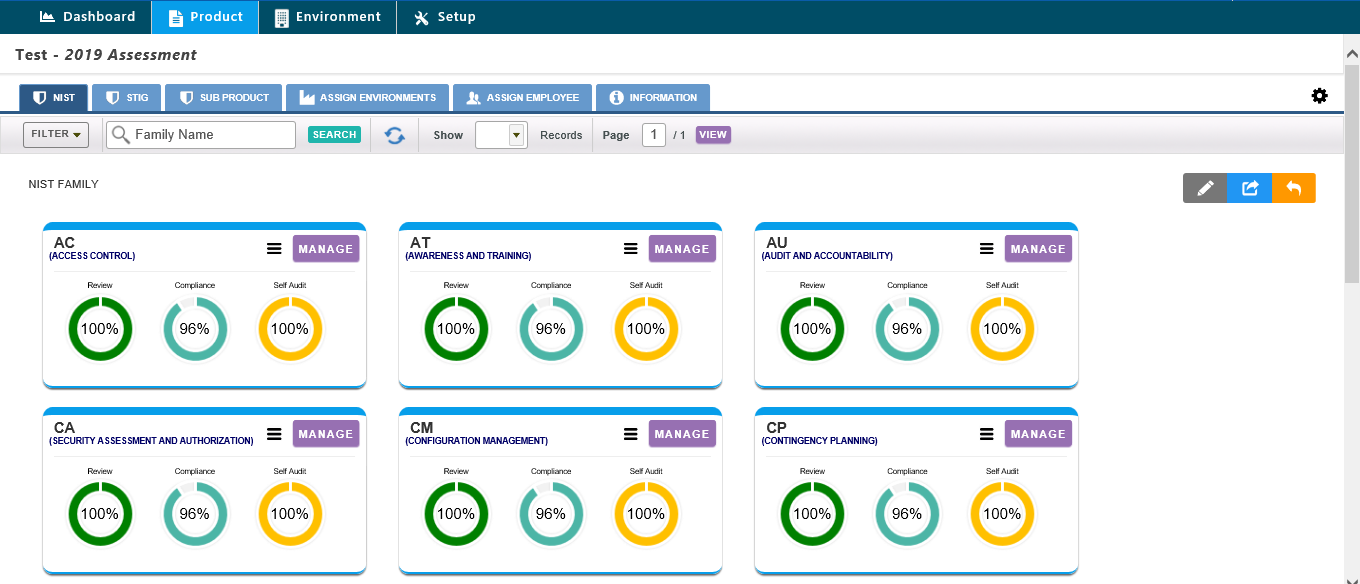Open hamburger menu on AU card
The image size is (1360, 584).
pyautogui.click(x=986, y=249)
